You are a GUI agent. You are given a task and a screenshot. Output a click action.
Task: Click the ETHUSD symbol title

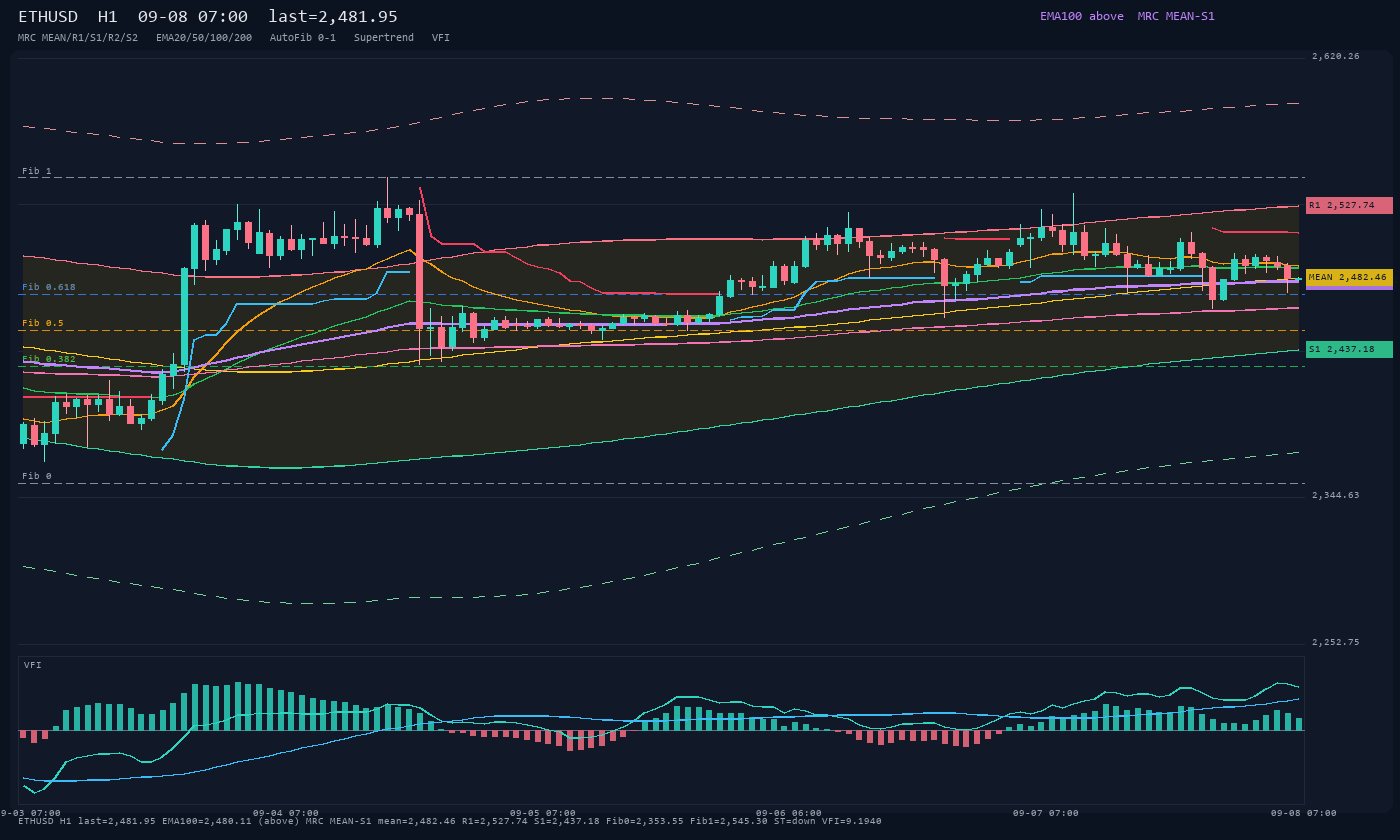point(47,17)
